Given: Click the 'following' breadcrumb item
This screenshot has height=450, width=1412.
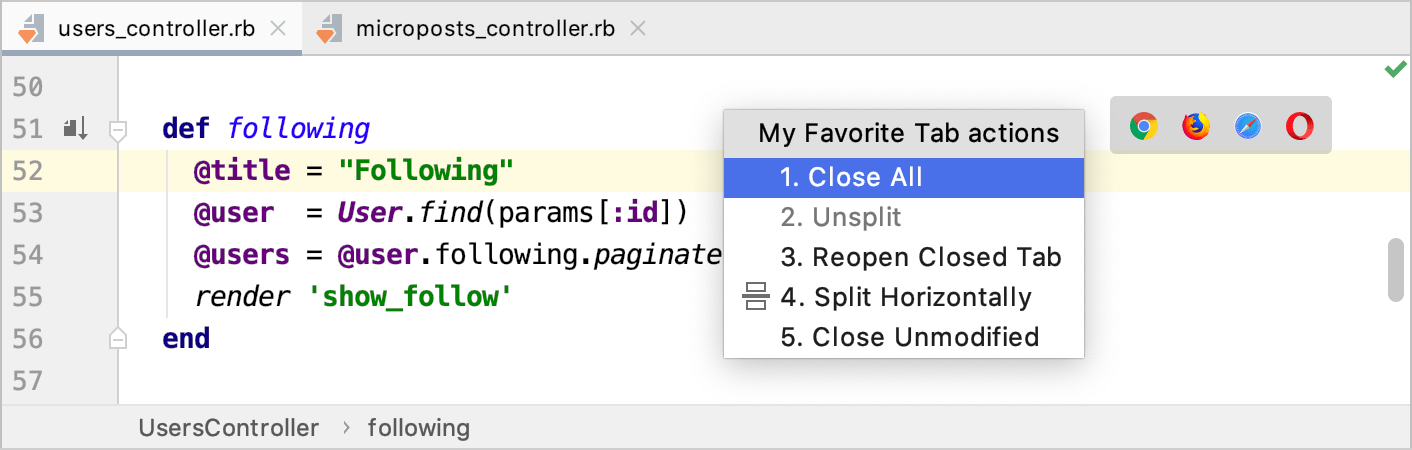Looking at the screenshot, I should [x=418, y=428].
